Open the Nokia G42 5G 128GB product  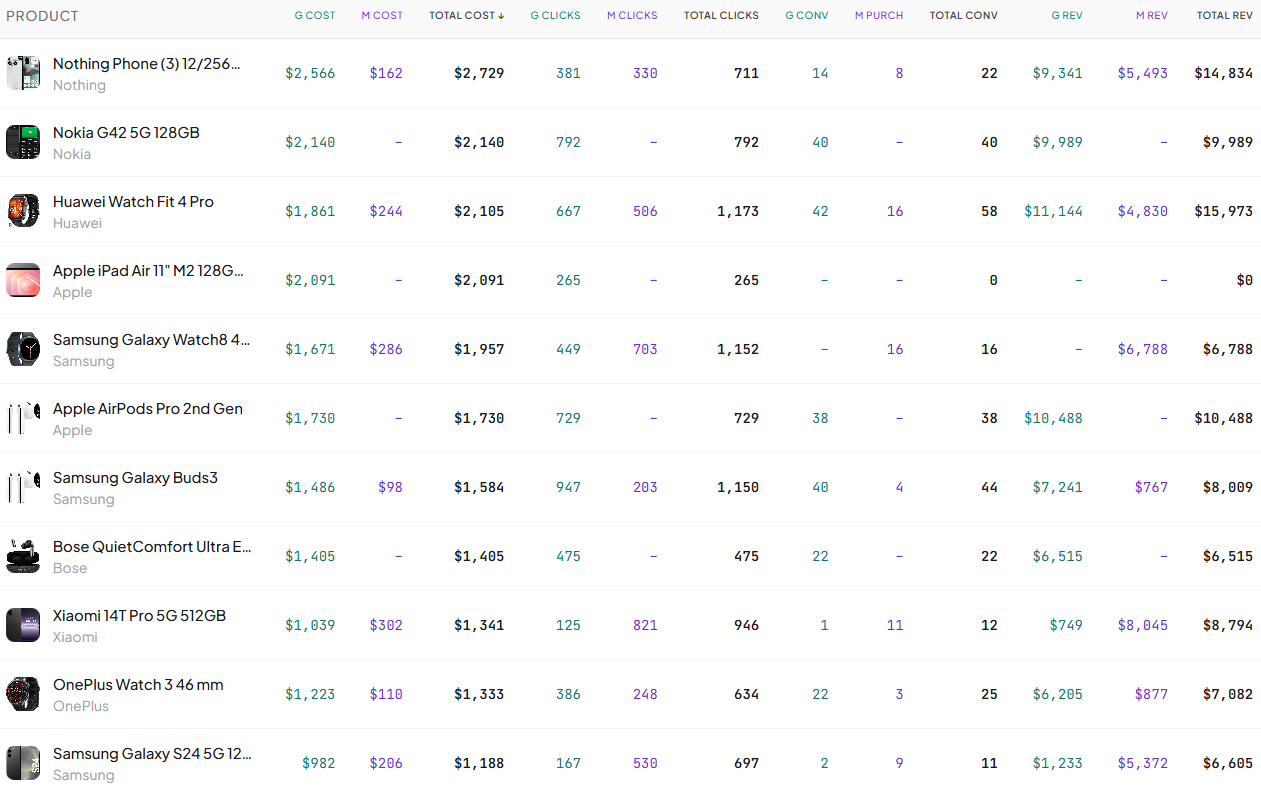(125, 132)
